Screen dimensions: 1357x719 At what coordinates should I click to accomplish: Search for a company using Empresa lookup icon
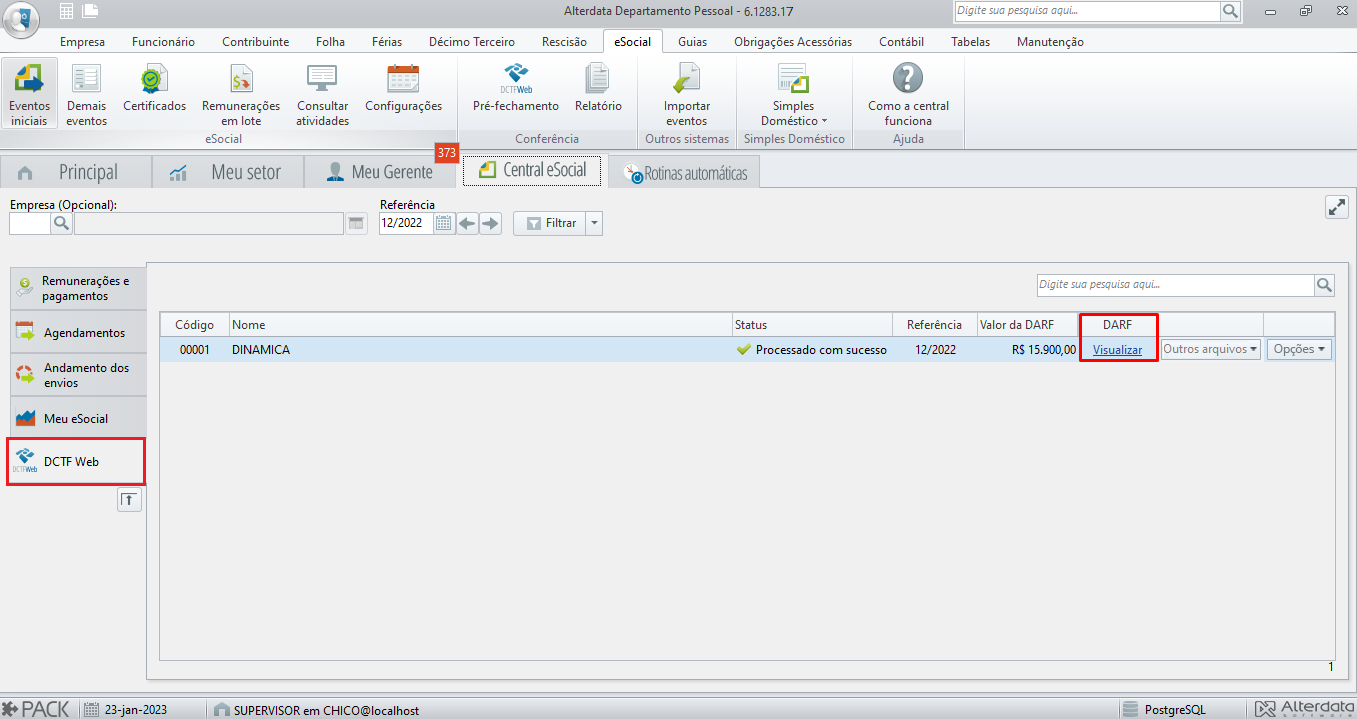[61, 224]
